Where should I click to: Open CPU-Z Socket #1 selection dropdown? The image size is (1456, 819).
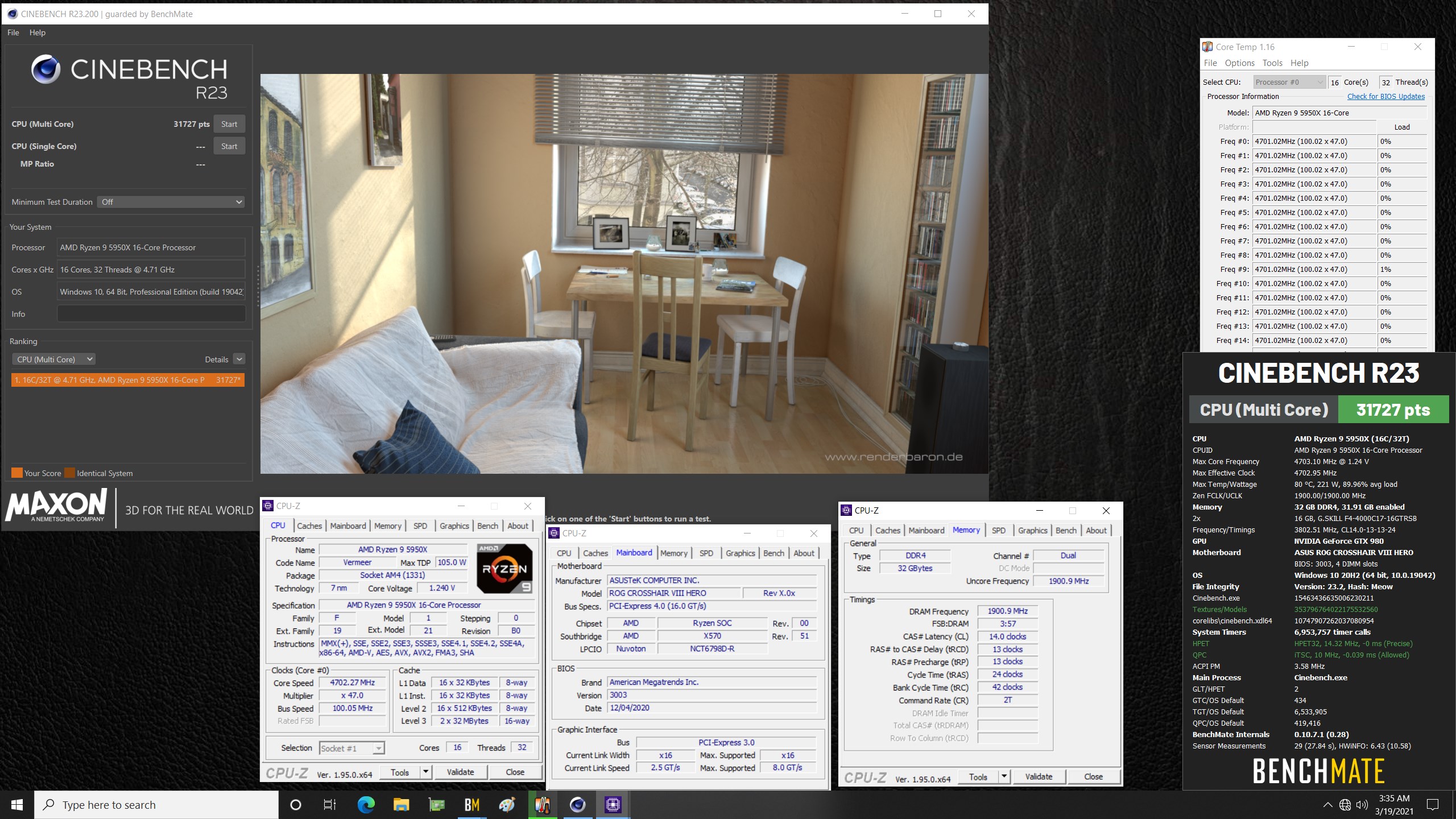[352, 748]
